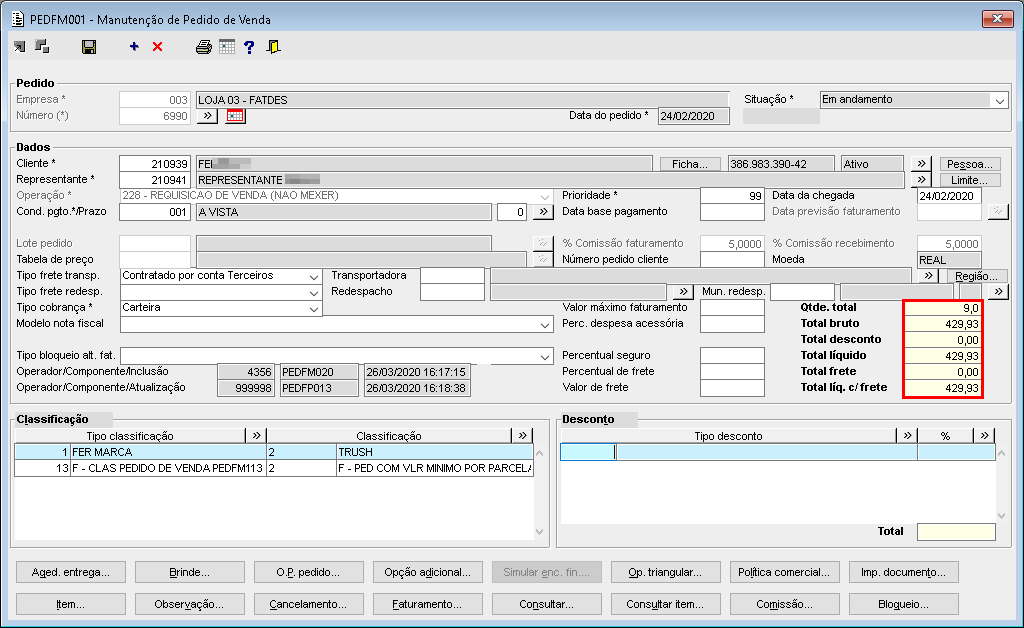Image resolution: width=1024 pixels, height=628 pixels.
Task: Exit the screen using yellow door icon
Action: tap(273, 47)
